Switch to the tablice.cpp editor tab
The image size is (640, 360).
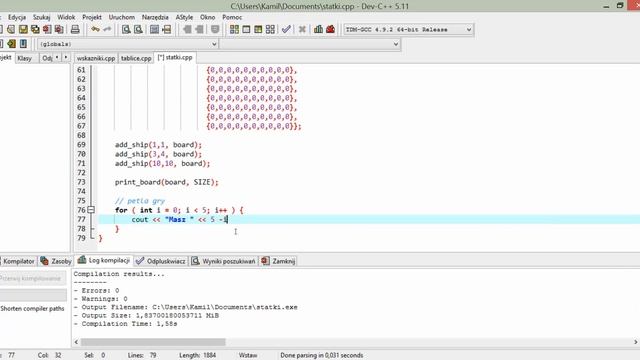pos(136,58)
